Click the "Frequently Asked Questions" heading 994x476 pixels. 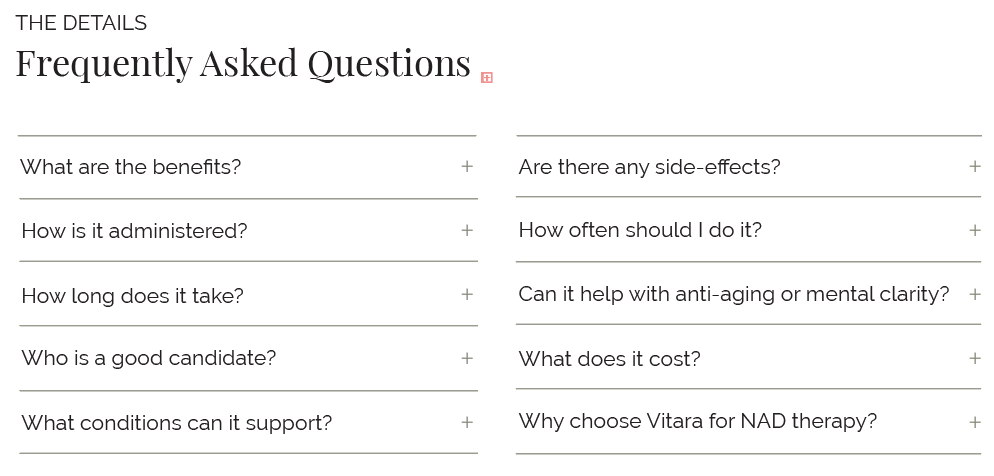[x=243, y=63]
